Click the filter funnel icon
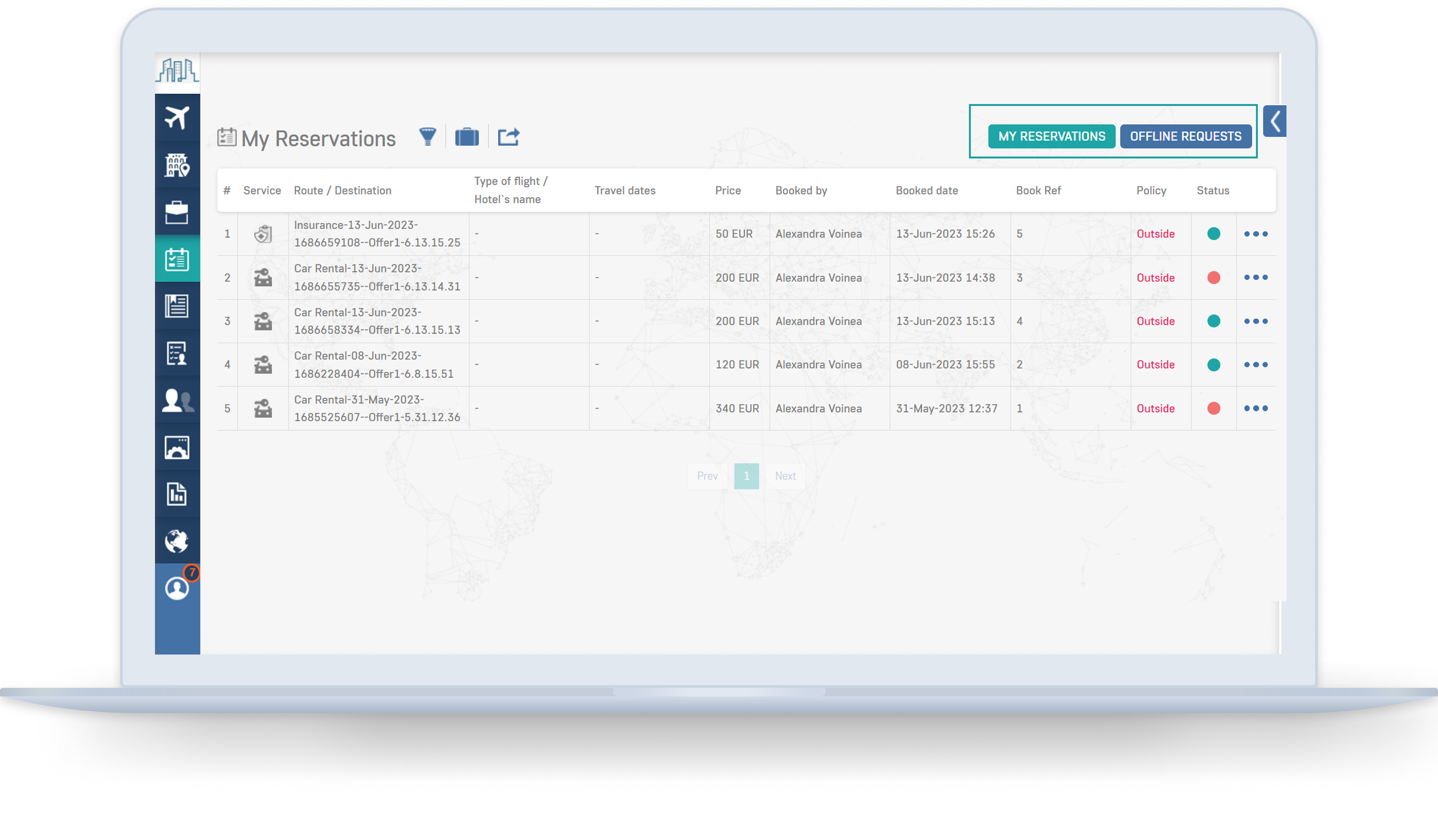1438x840 pixels. (427, 137)
